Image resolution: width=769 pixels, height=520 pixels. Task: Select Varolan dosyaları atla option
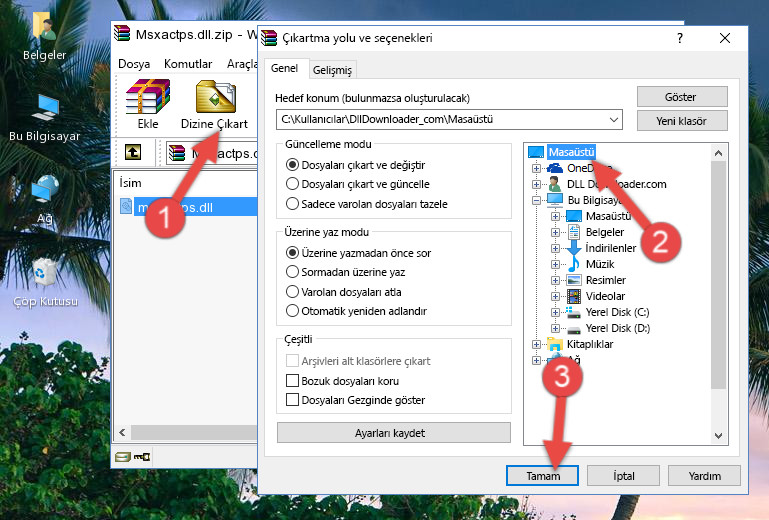(292, 292)
